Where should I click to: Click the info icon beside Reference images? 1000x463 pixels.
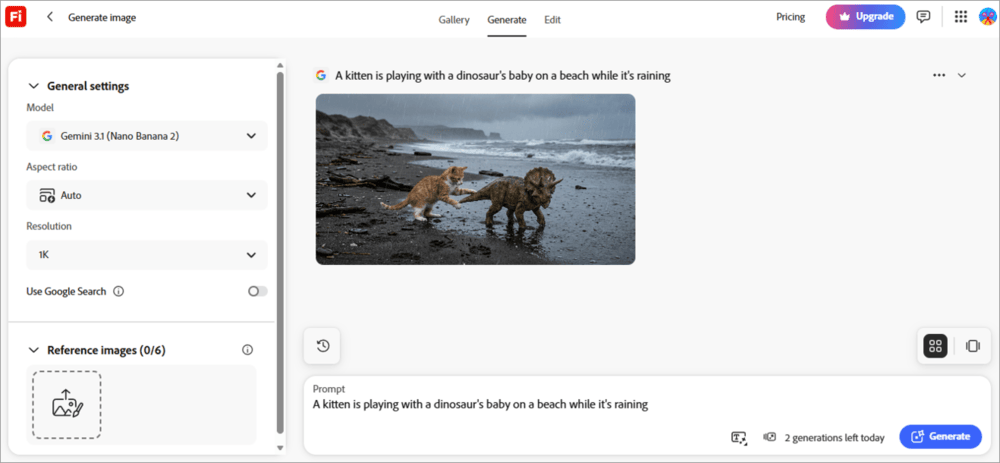[247, 350]
